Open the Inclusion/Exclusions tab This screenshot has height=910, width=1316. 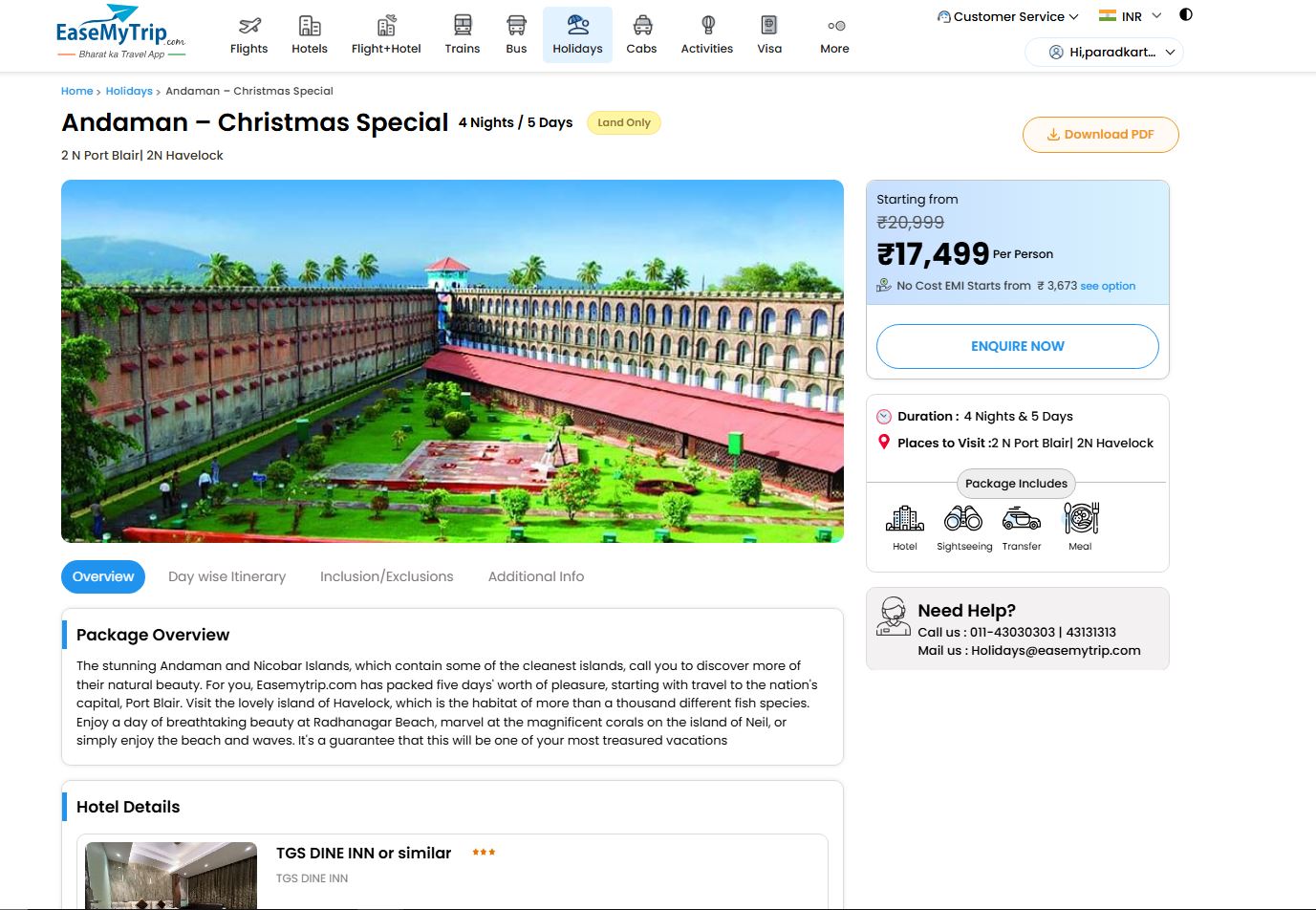pos(386,576)
